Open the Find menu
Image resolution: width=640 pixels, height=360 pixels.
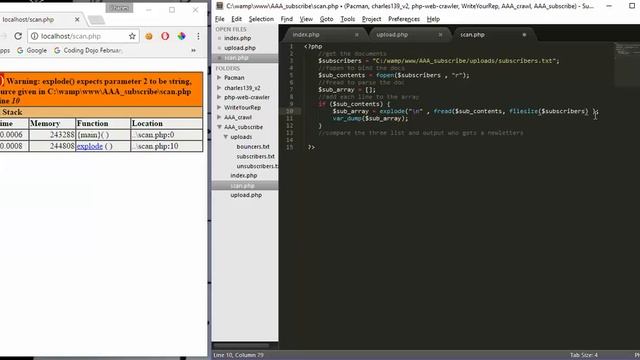click(287, 19)
